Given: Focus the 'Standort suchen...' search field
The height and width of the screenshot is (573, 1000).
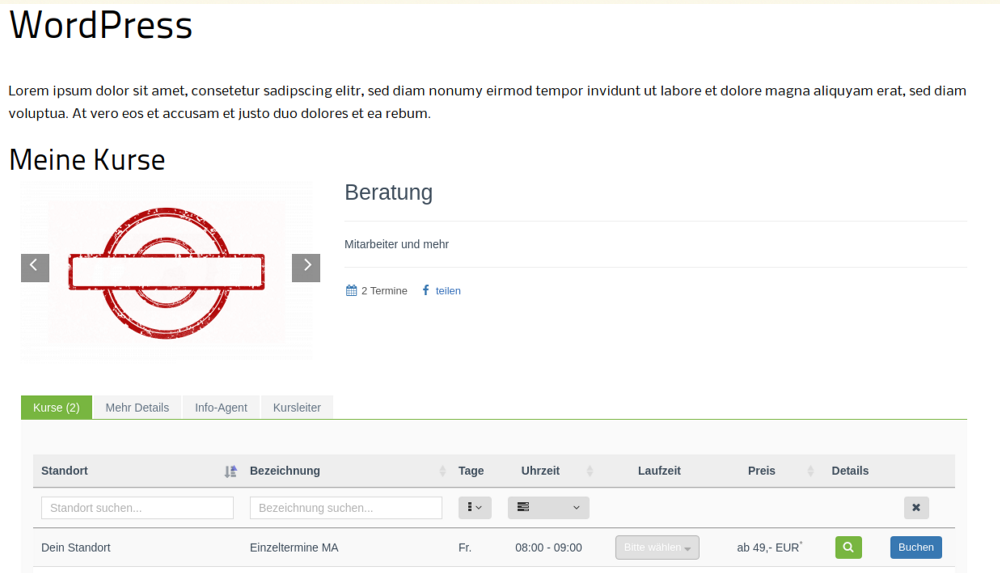Looking at the screenshot, I should point(137,508).
